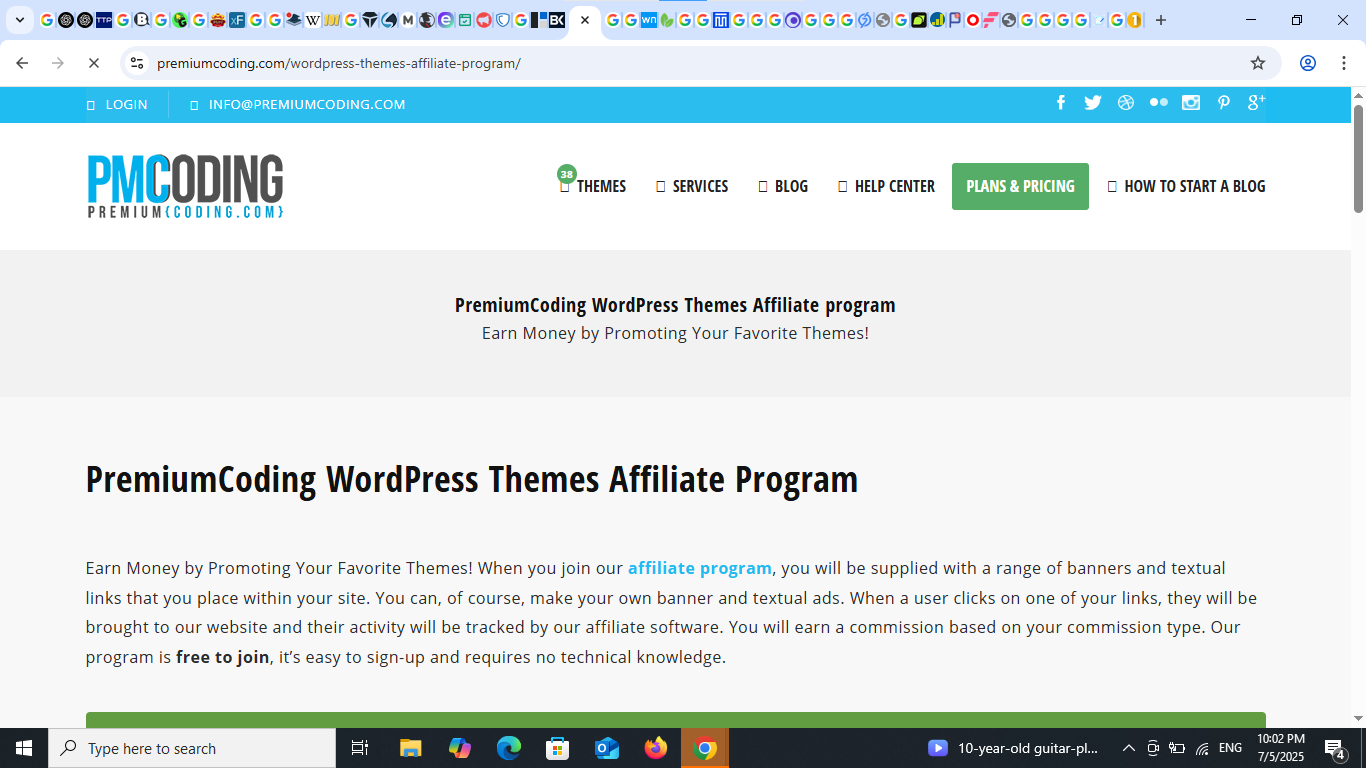Open the Themes menu
The image size is (1366, 768).
coord(593,186)
